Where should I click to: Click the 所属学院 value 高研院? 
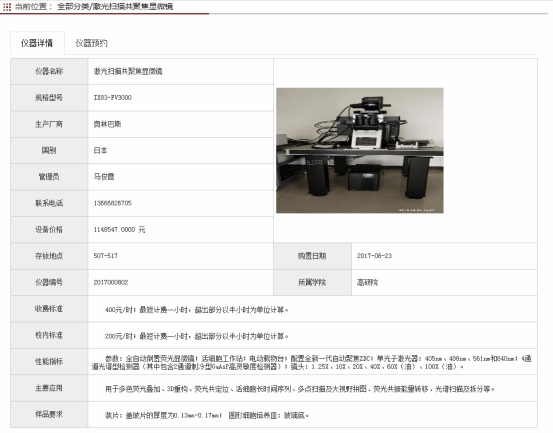click(367, 282)
